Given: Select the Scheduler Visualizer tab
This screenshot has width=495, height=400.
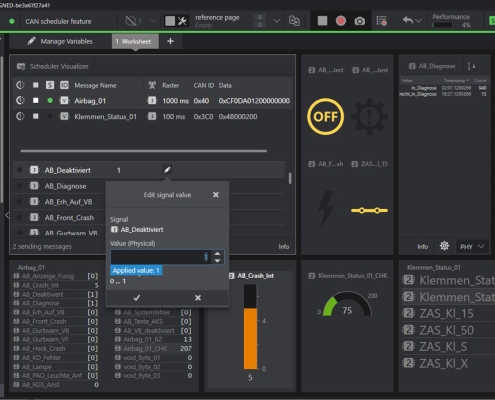Looking at the screenshot, I should pyautogui.click(x=53, y=66).
